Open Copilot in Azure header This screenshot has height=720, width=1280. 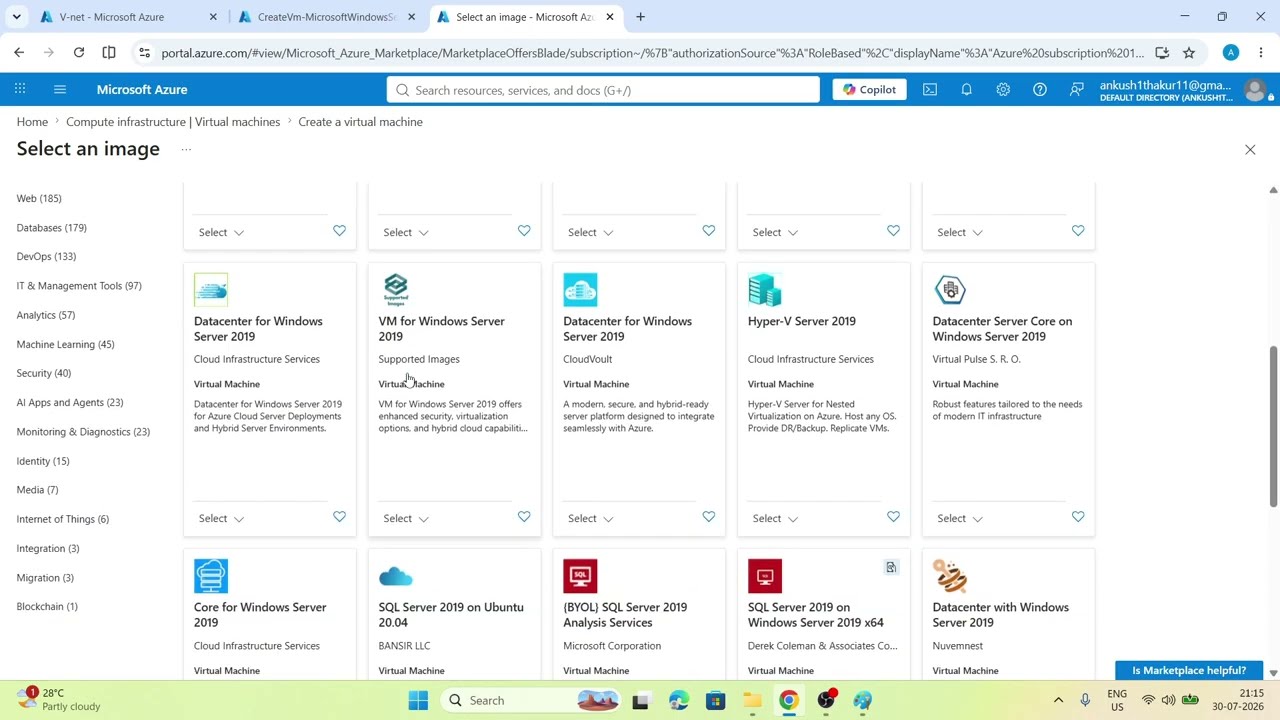click(x=869, y=90)
